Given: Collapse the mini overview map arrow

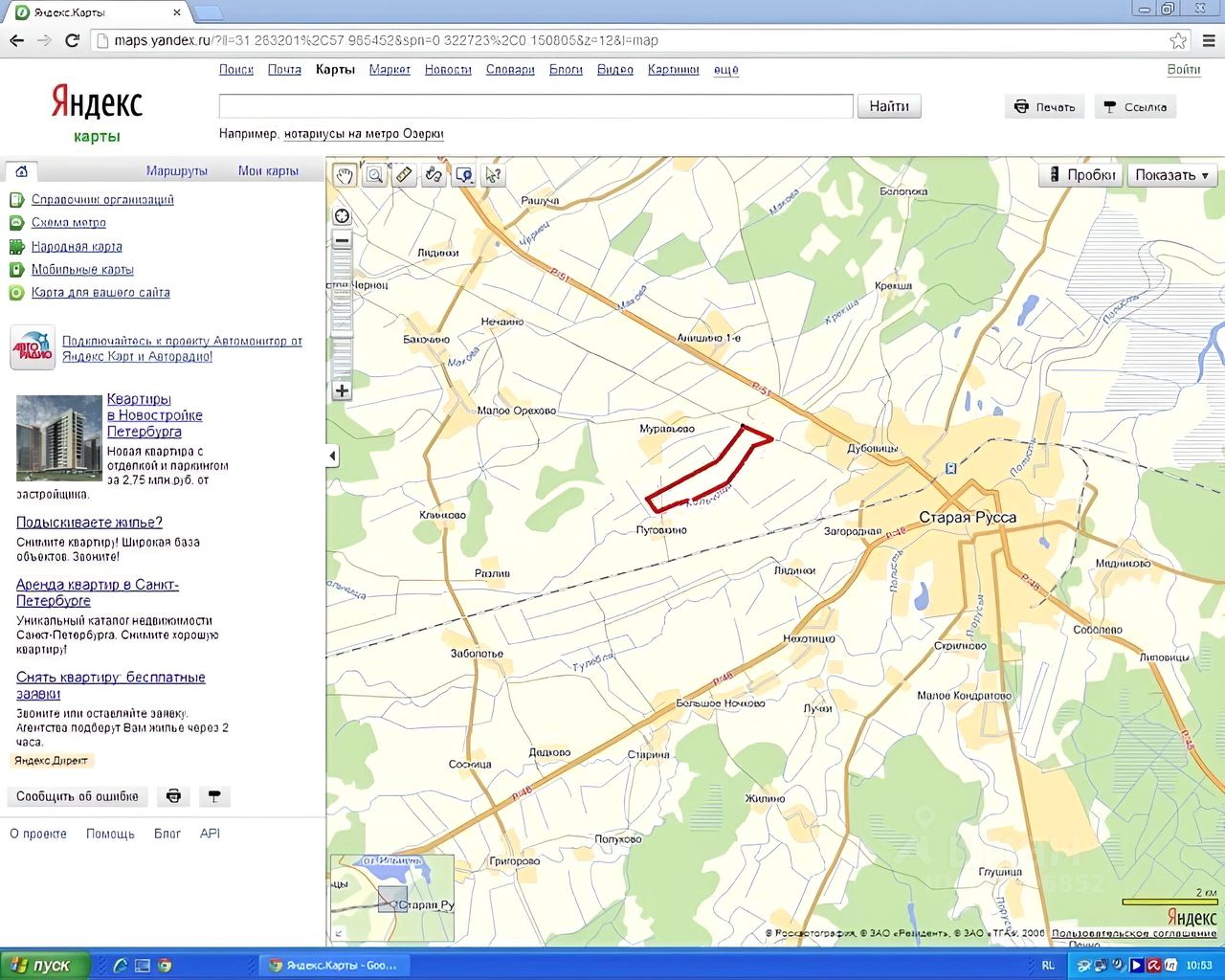Looking at the screenshot, I should [x=338, y=933].
